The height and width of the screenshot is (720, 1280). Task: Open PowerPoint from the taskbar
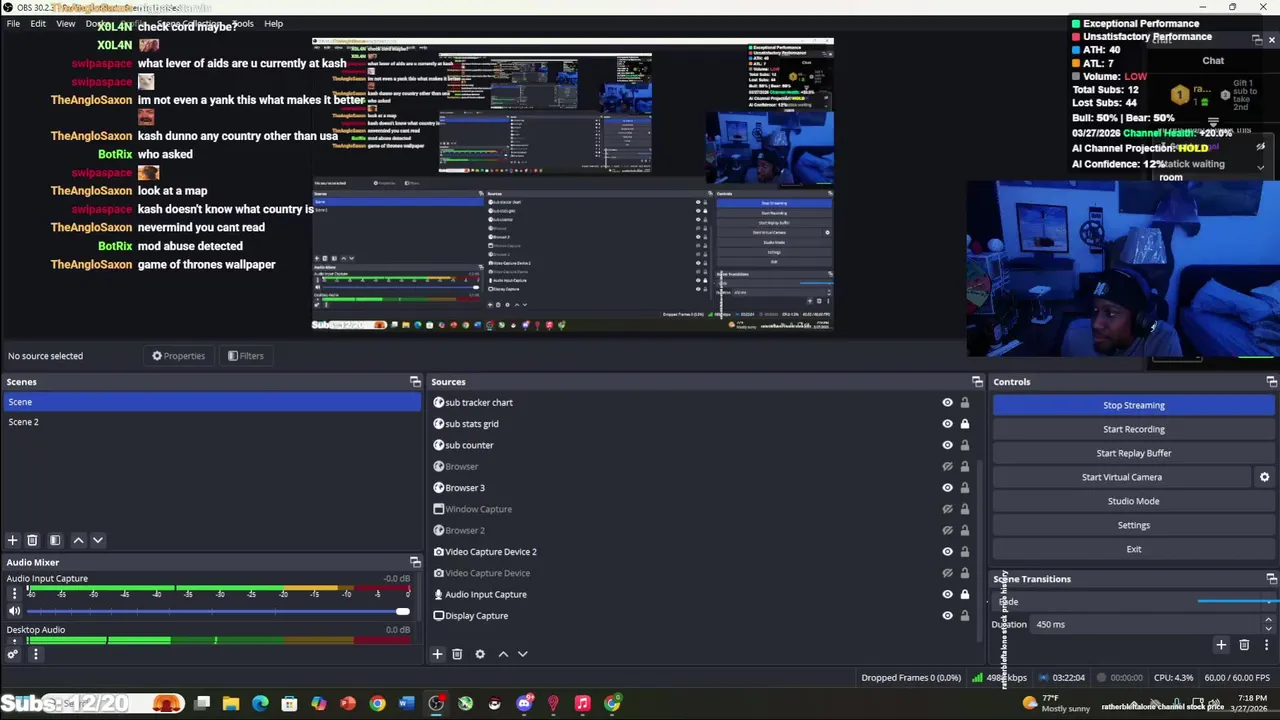[x=348, y=704]
